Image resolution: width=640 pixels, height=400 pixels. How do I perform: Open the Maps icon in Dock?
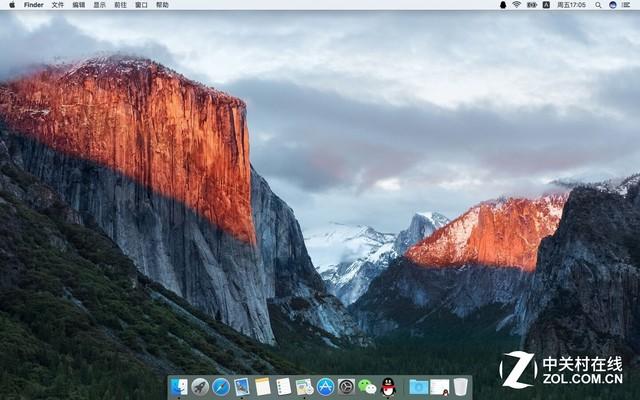point(304,387)
